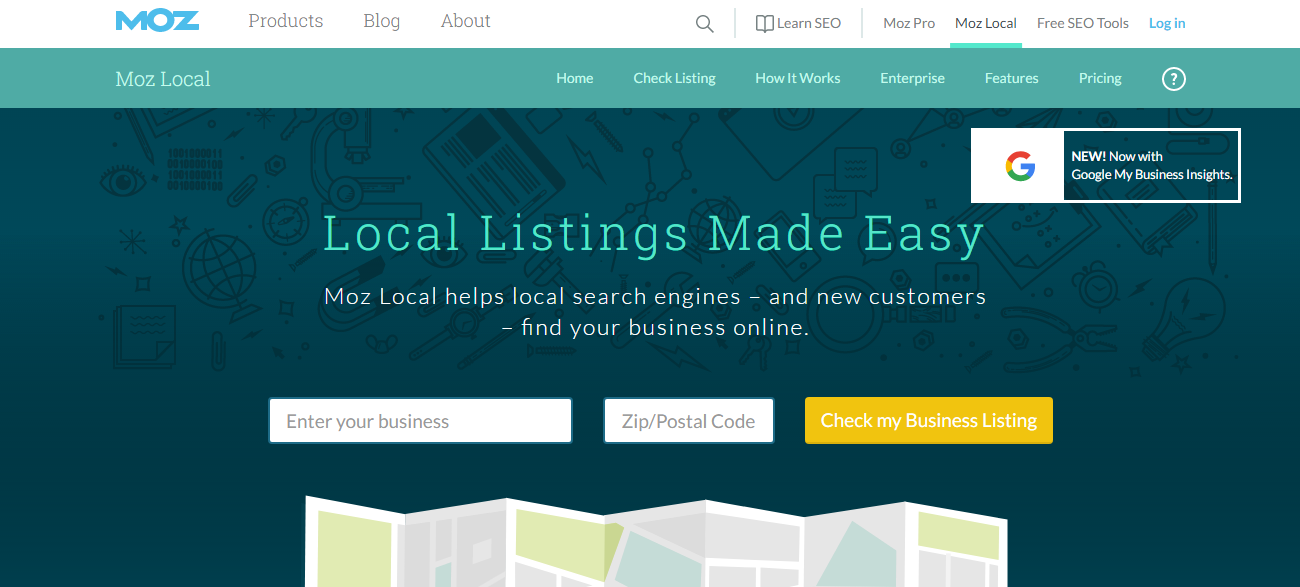View the Features page
Image resolution: width=1300 pixels, height=587 pixels.
click(1012, 78)
